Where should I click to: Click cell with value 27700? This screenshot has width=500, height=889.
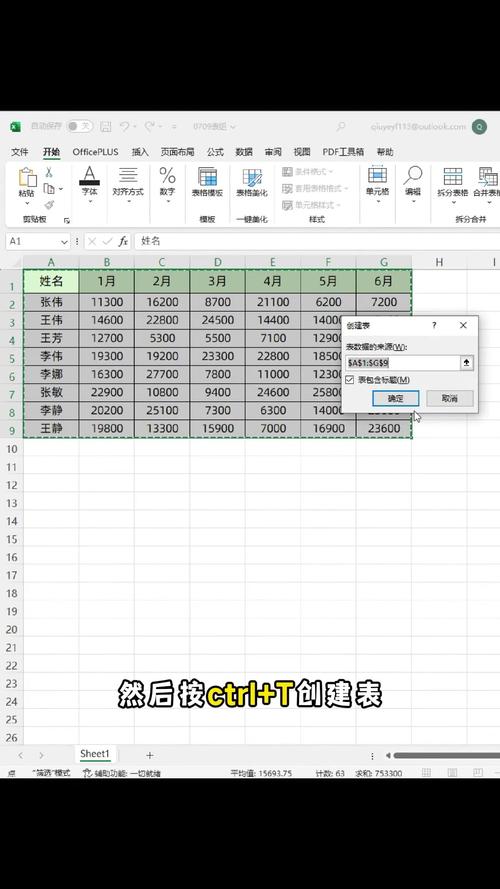click(162, 375)
